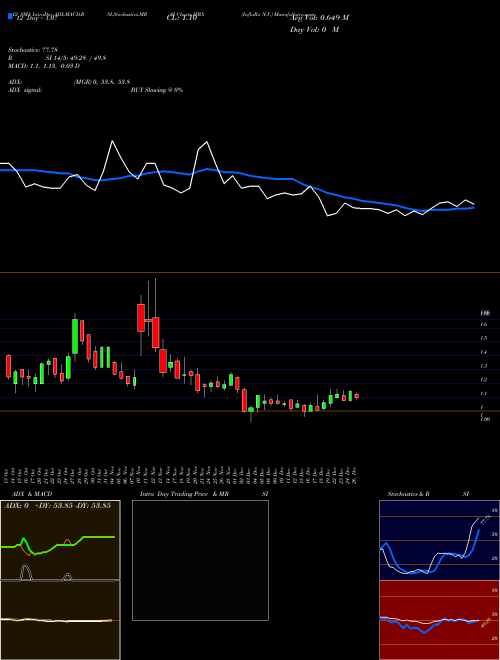Click the 'Stochastics & R SI' panel title
Image resolution: width=500 pixels, height=660 pixels.
(428, 494)
